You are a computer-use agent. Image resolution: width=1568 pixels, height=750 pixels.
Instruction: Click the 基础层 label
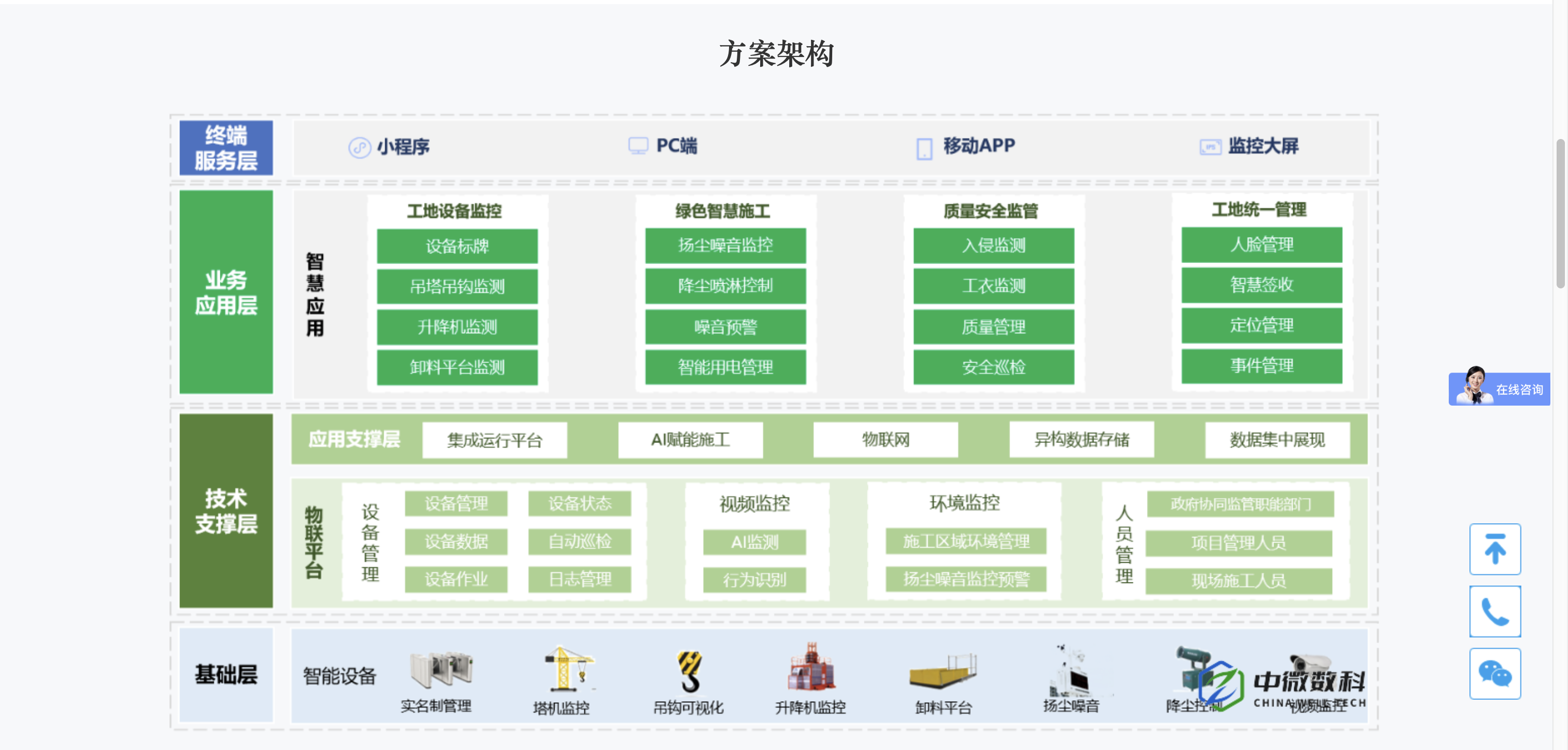click(x=226, y=674)
